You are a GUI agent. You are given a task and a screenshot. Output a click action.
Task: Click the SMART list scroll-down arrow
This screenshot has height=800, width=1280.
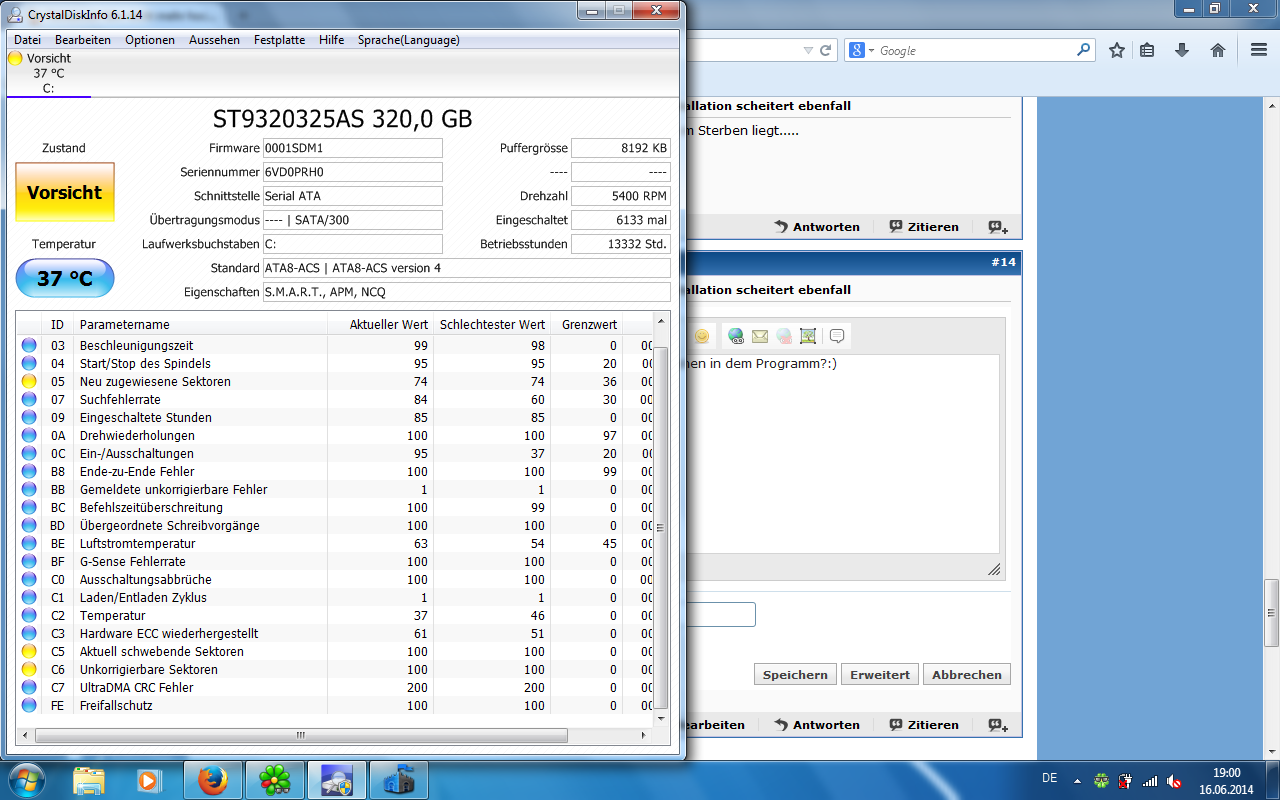point(660,718)
